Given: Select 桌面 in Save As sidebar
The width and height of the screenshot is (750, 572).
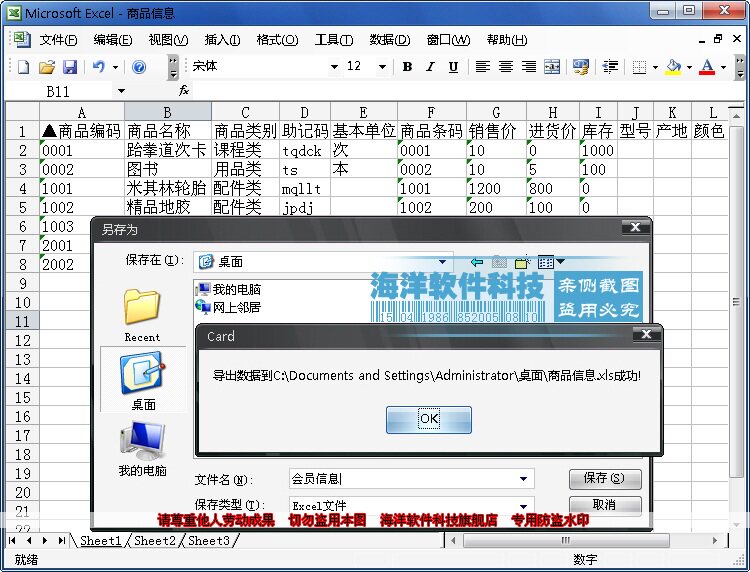Looking at the screenshot, I should pos(143,380).
